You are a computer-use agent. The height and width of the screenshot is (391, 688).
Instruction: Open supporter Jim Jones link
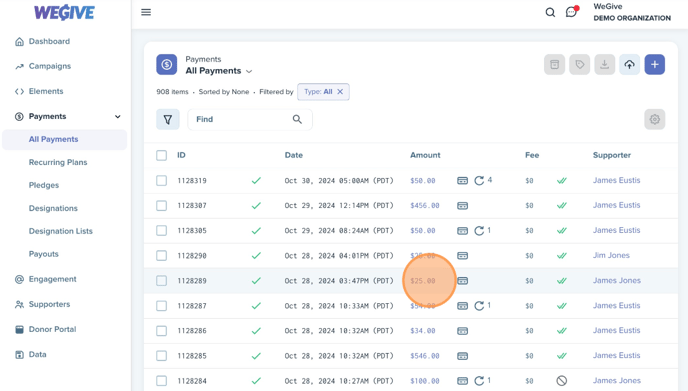click(611, 255)
